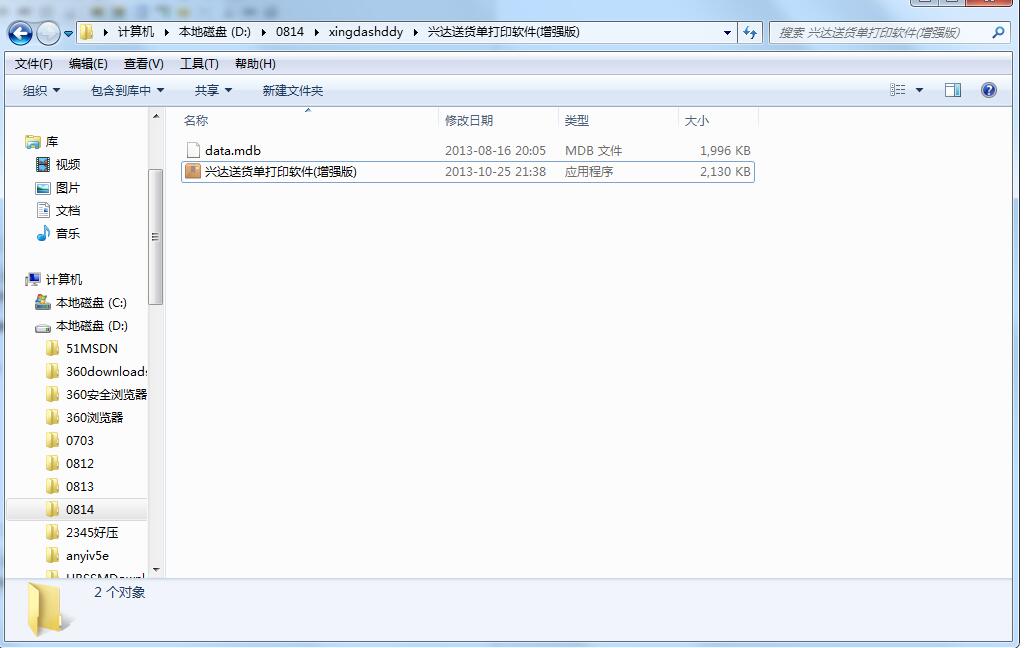Open the 文件(F) menu

[33, 64]
